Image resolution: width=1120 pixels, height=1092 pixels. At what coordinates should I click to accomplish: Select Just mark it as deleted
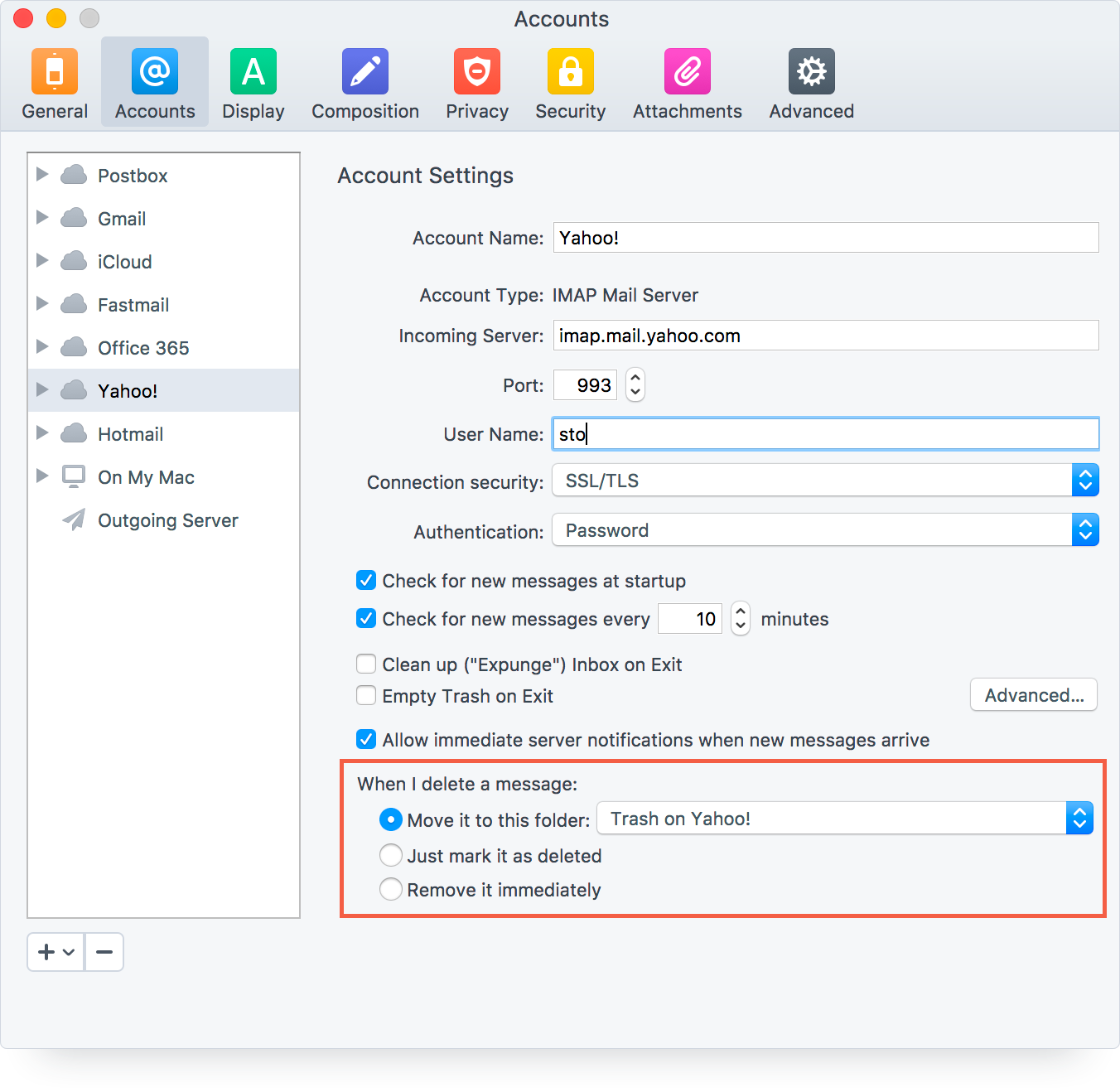click(x=390, y=855)
